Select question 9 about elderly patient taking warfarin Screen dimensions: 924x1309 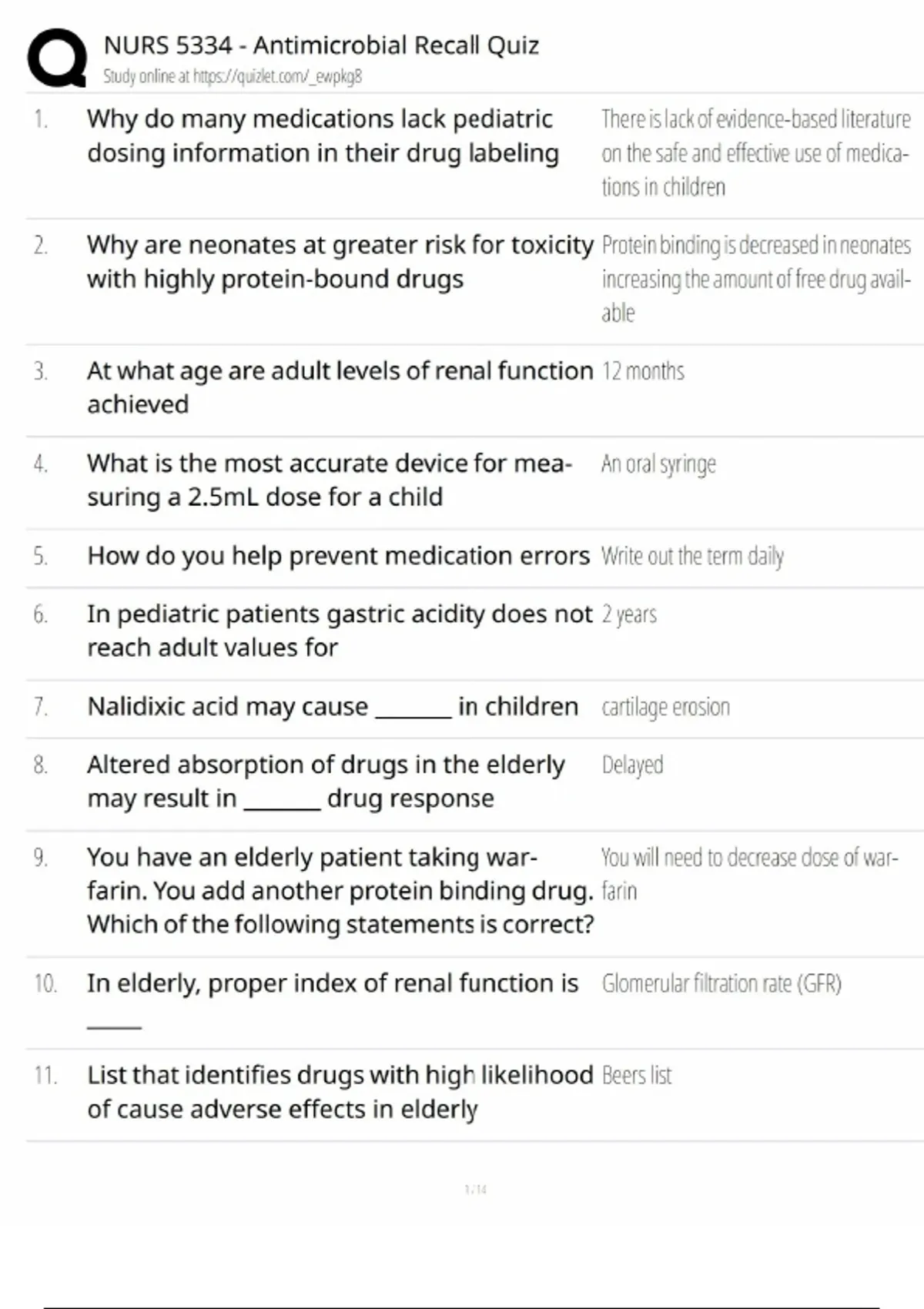[x=340, y=890]
